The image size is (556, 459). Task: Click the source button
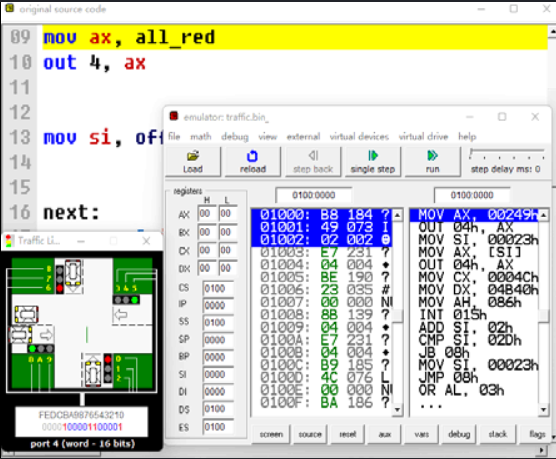tap(310, 435)
